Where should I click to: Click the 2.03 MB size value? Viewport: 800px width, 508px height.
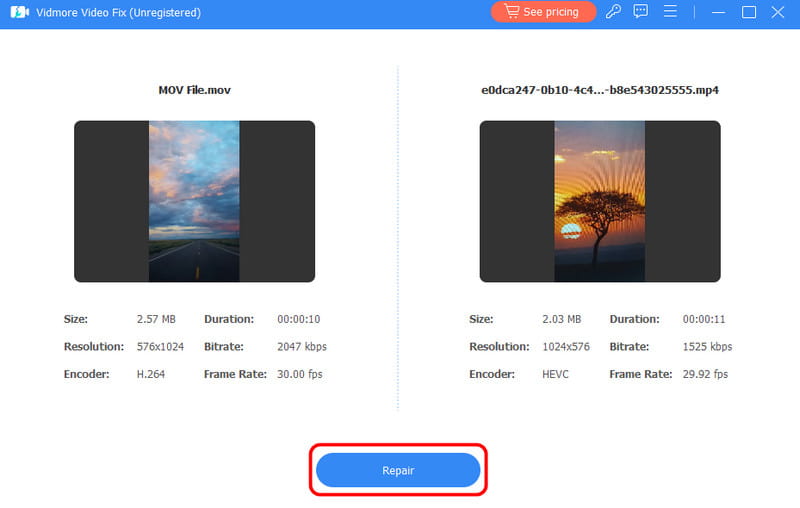click(561, 320)
